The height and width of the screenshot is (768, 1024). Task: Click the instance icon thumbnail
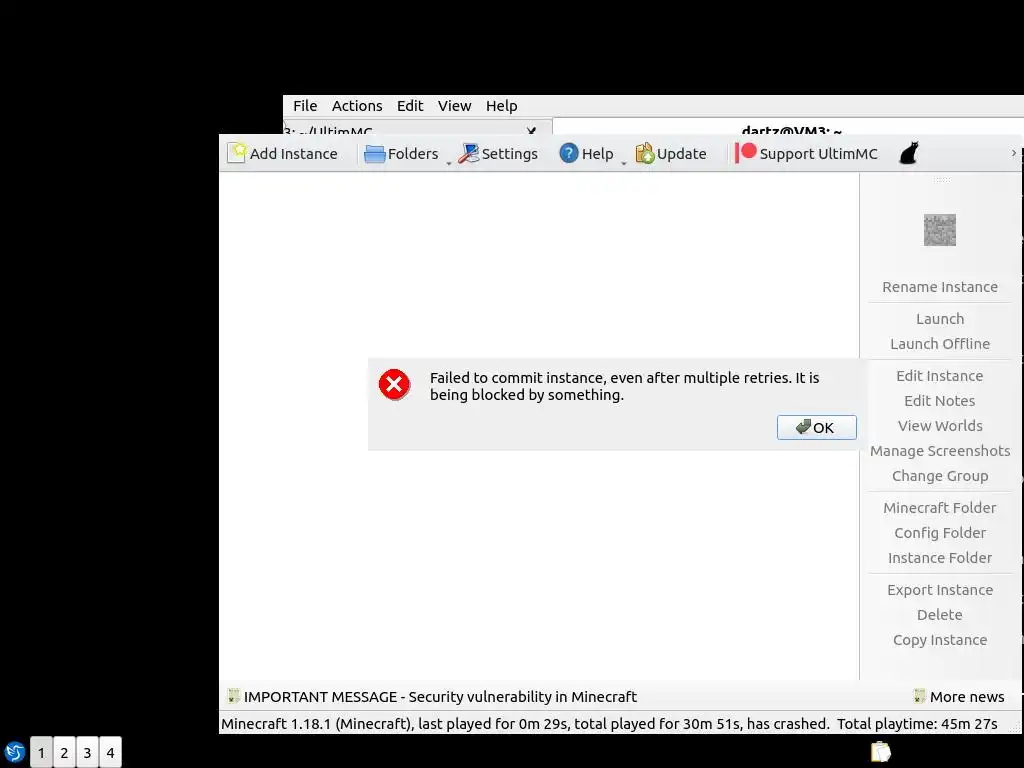coord(940,230)
